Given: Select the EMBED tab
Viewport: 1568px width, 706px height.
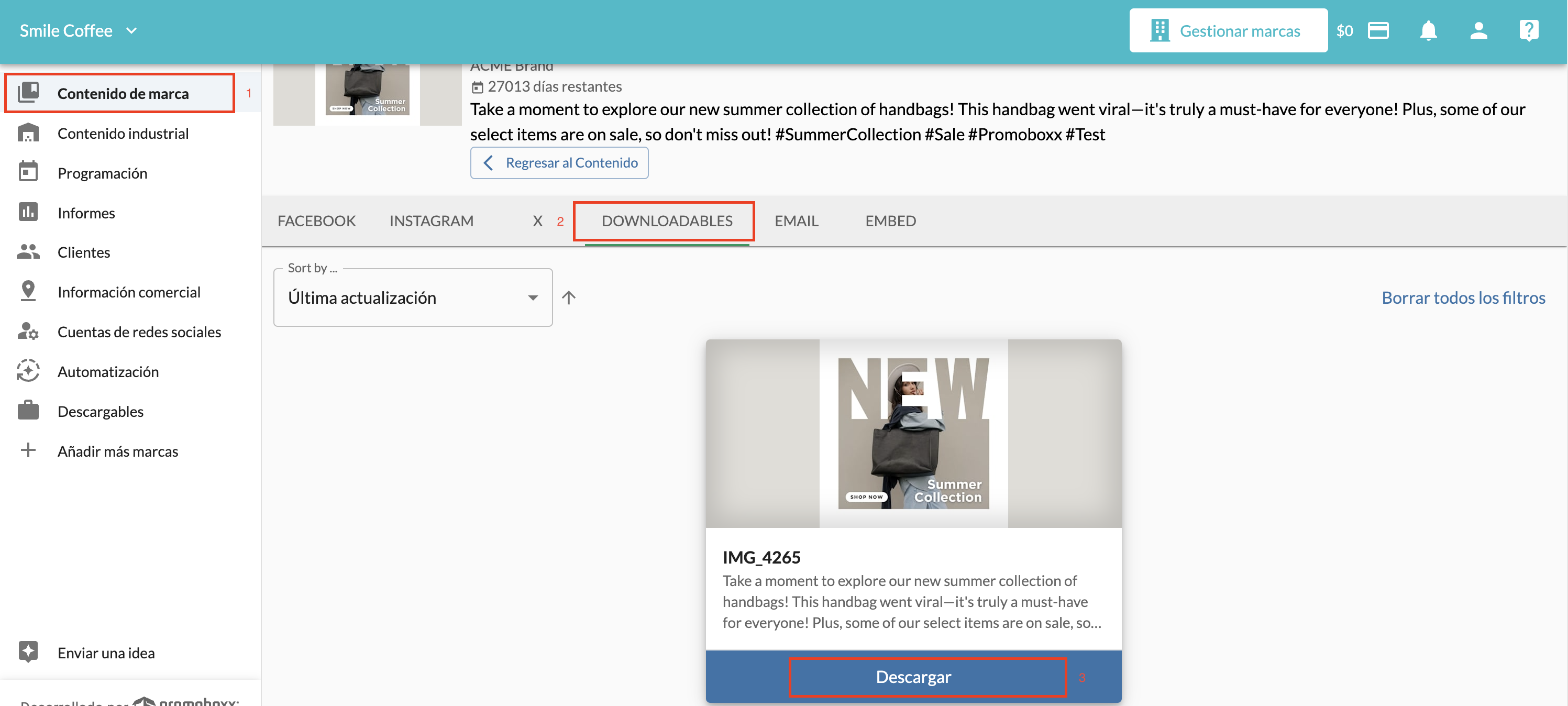Looking at the screenshot, I should (x=890, y=221).
